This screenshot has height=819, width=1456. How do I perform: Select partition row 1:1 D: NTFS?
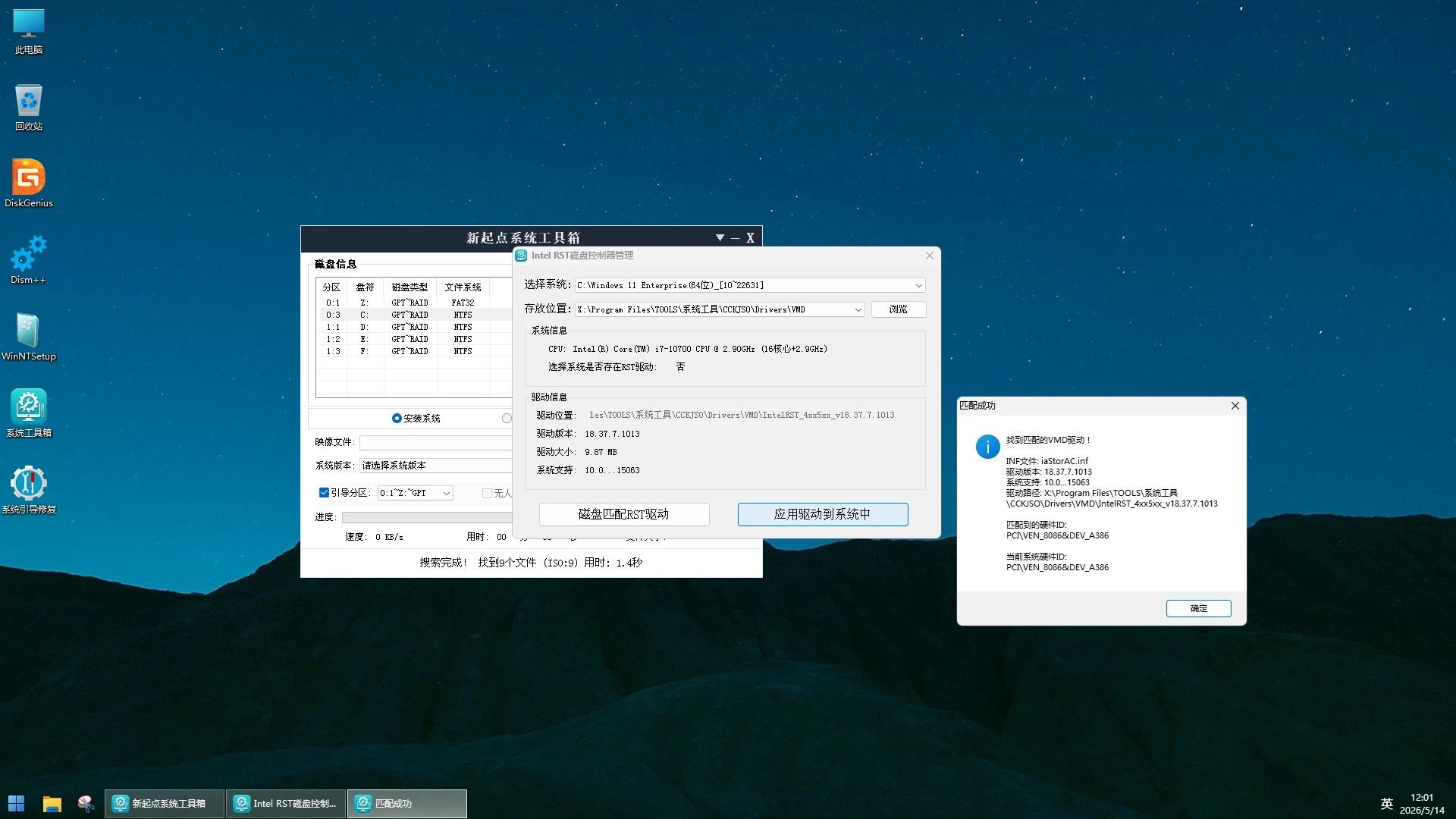(414, 327)
